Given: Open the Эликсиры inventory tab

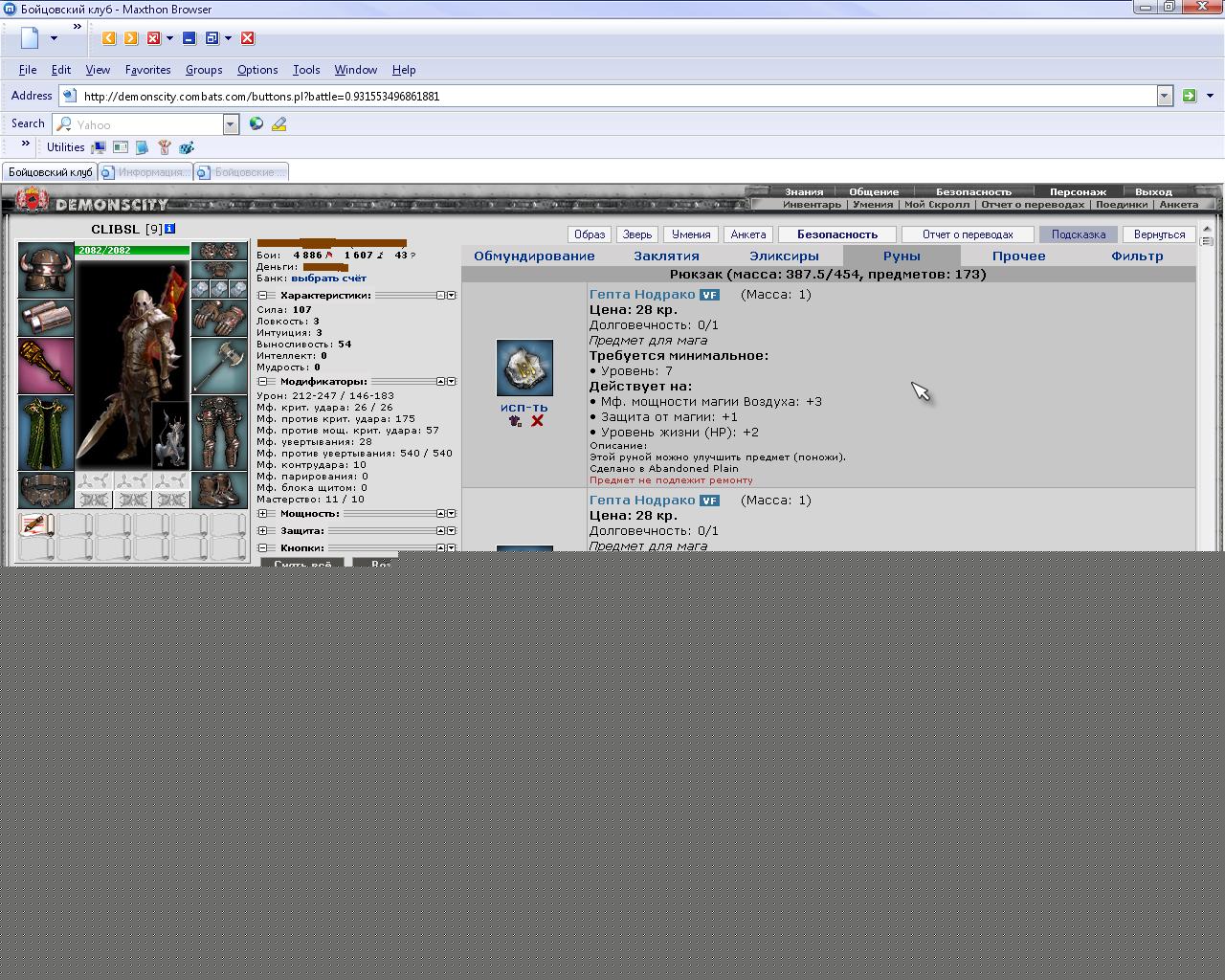Looking at the screenshot, I should [784, 256].
